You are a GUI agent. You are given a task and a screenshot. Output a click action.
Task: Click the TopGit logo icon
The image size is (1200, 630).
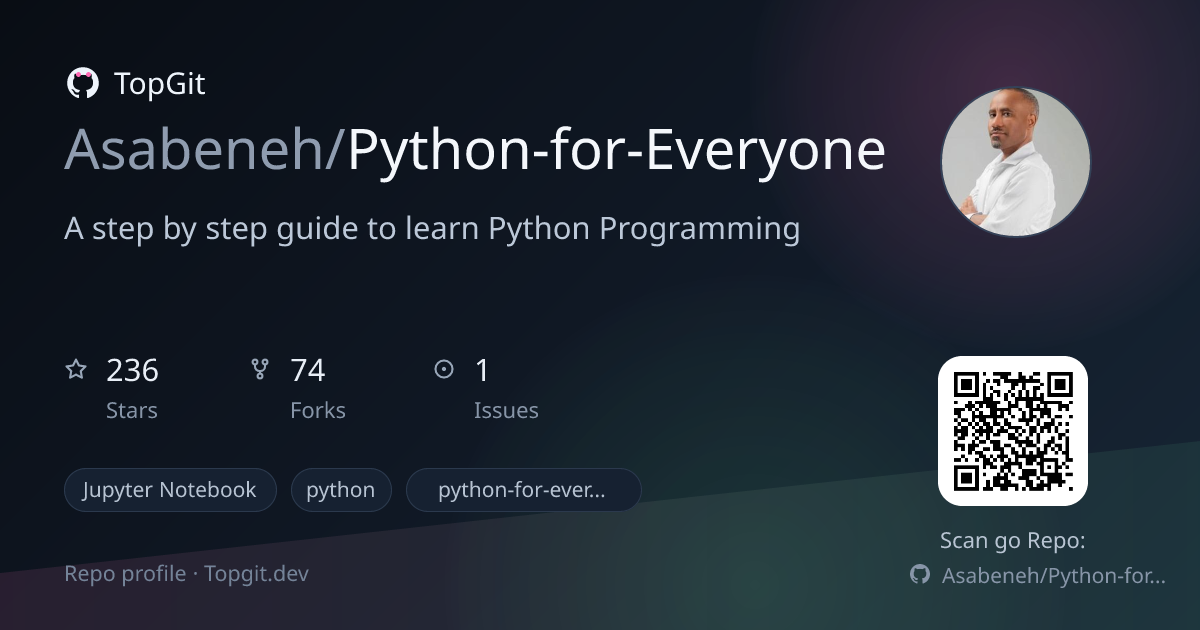82,84
